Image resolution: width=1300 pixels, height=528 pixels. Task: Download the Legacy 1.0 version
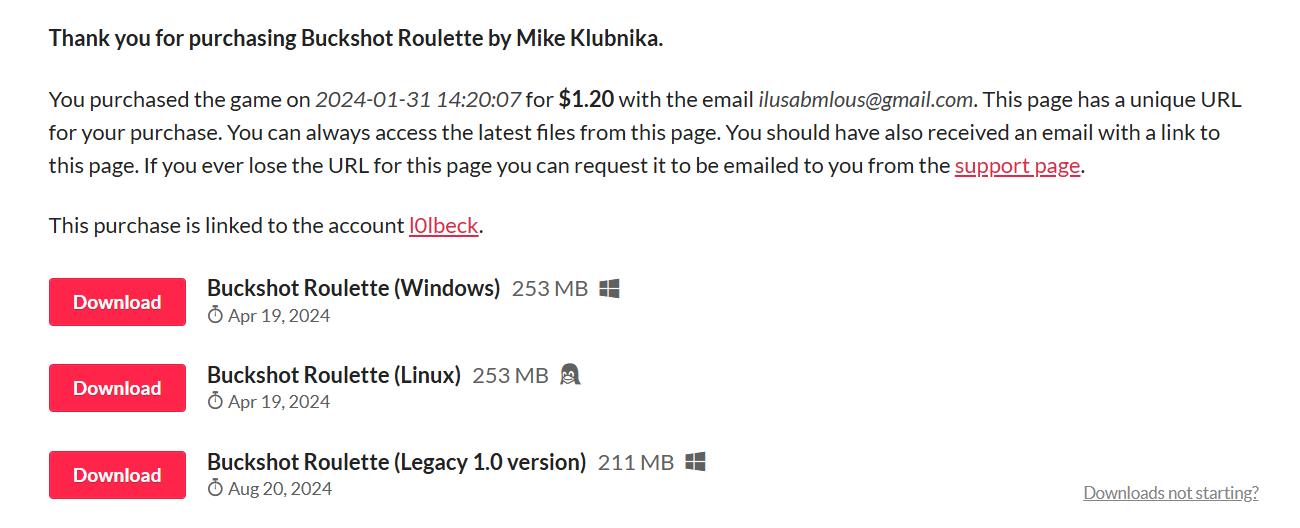(x=117, y=475)
